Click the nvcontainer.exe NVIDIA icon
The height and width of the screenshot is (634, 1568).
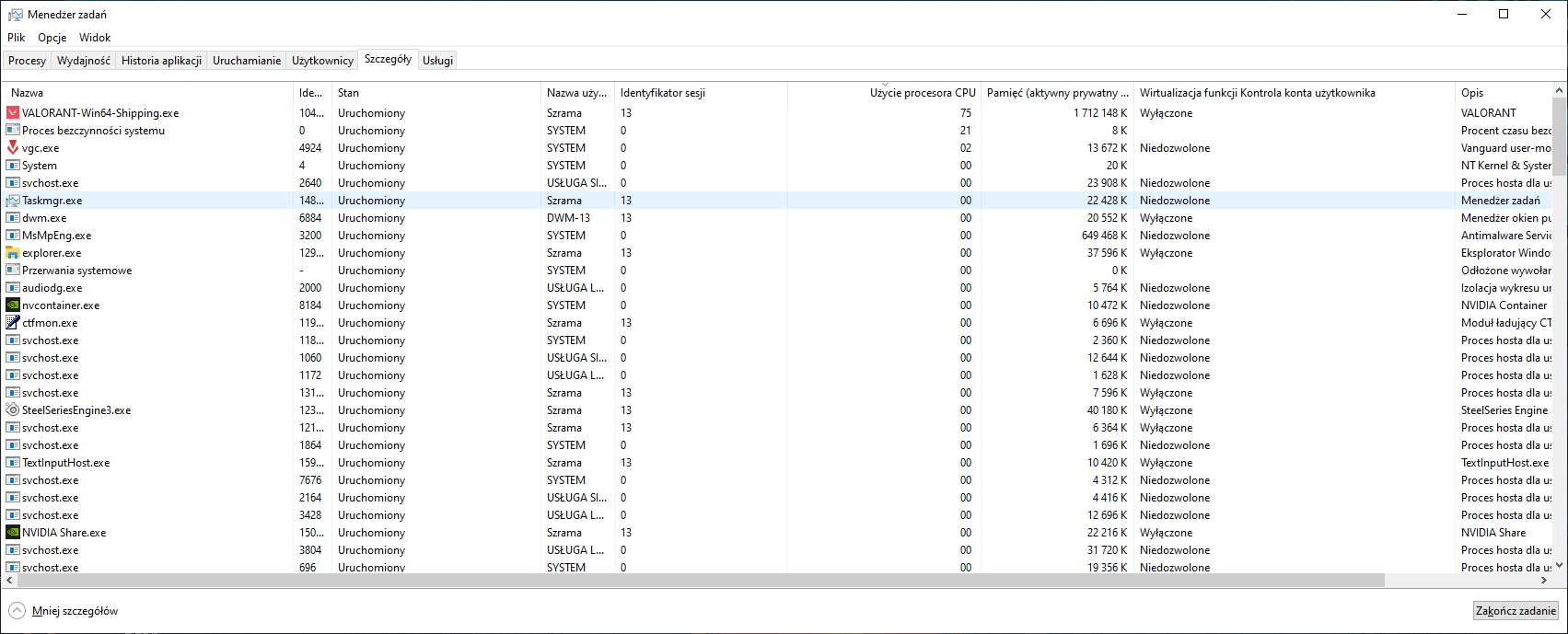click(13, 305)
